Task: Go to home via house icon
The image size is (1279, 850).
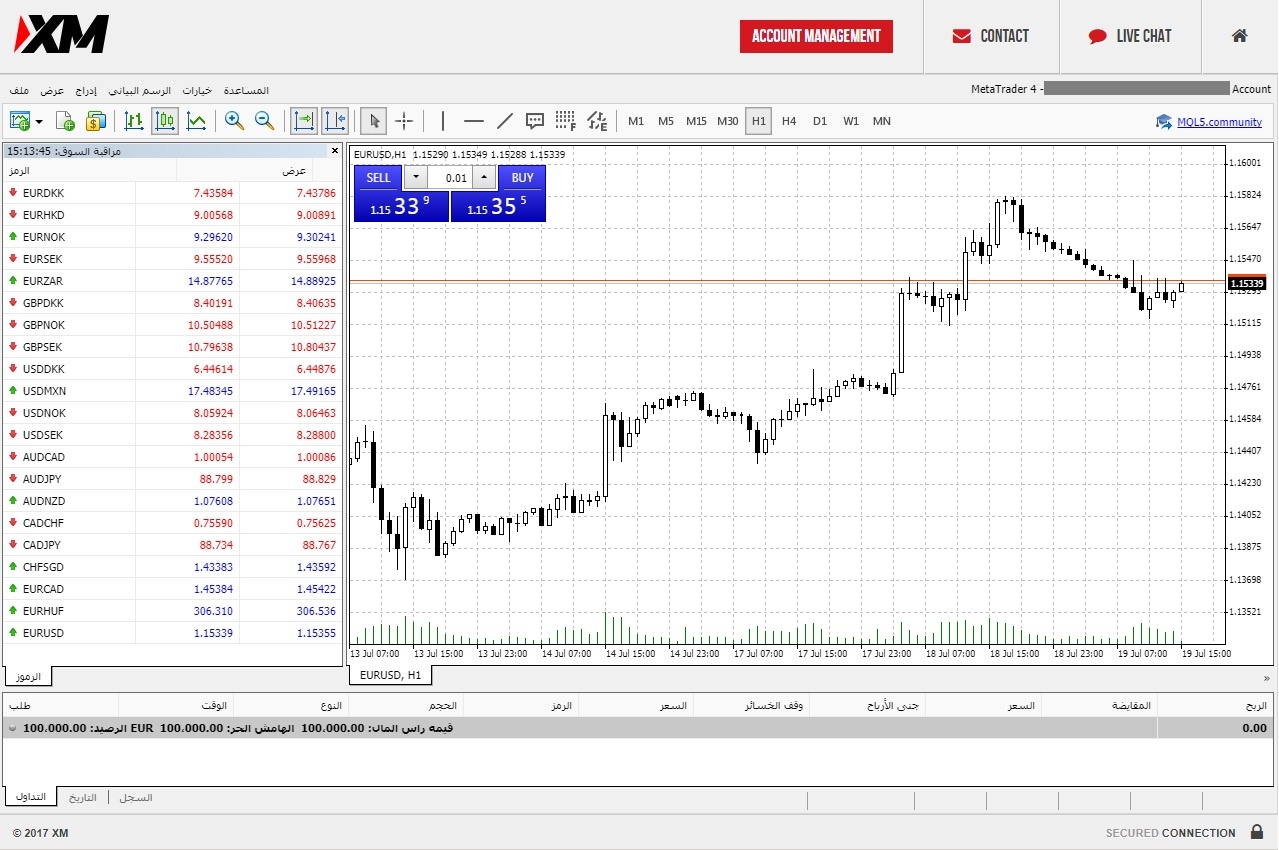Action: 1240,36
